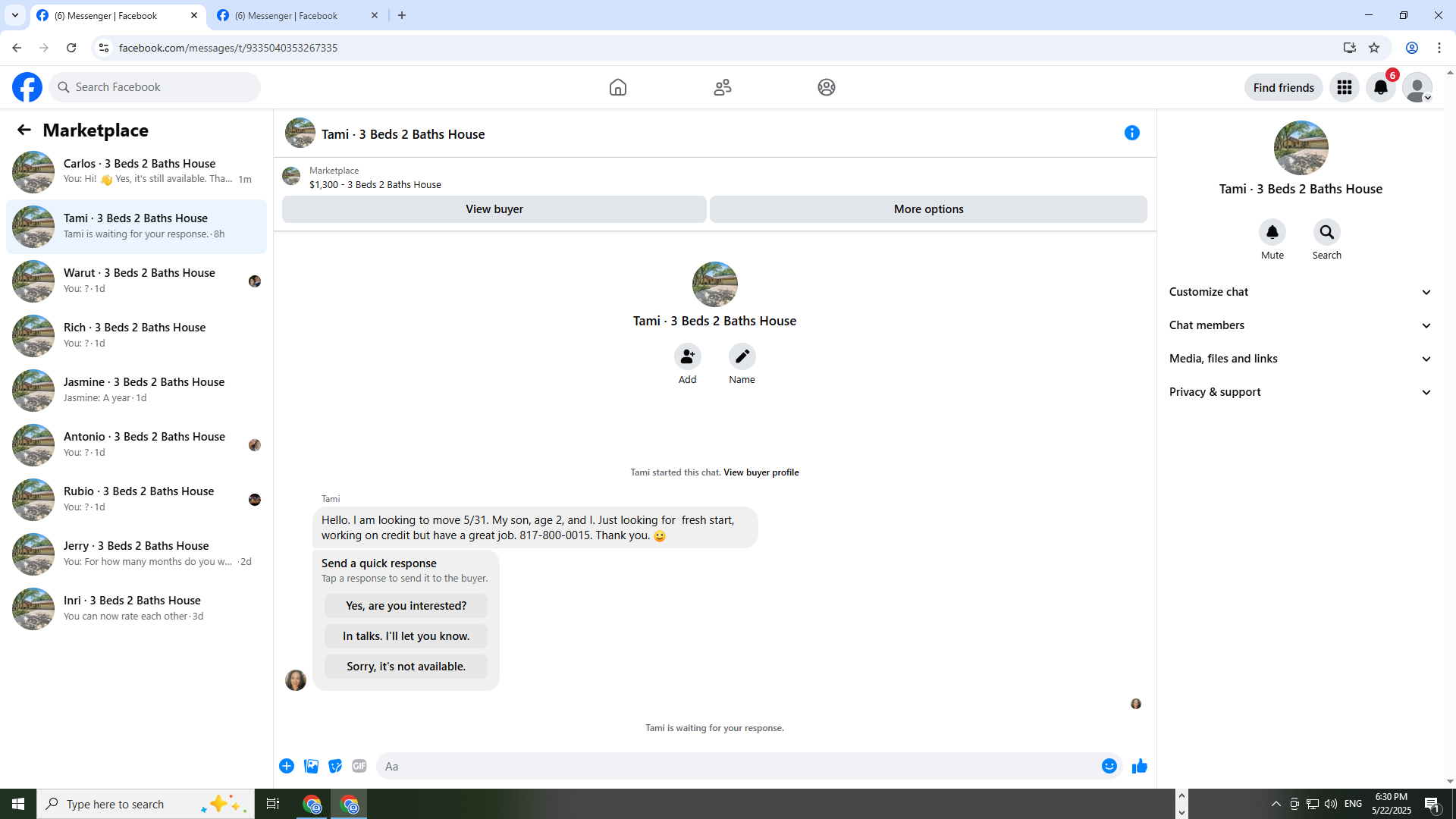
Task: Click the ENG language indicator in tray
Action: [x=1354, y=804]
